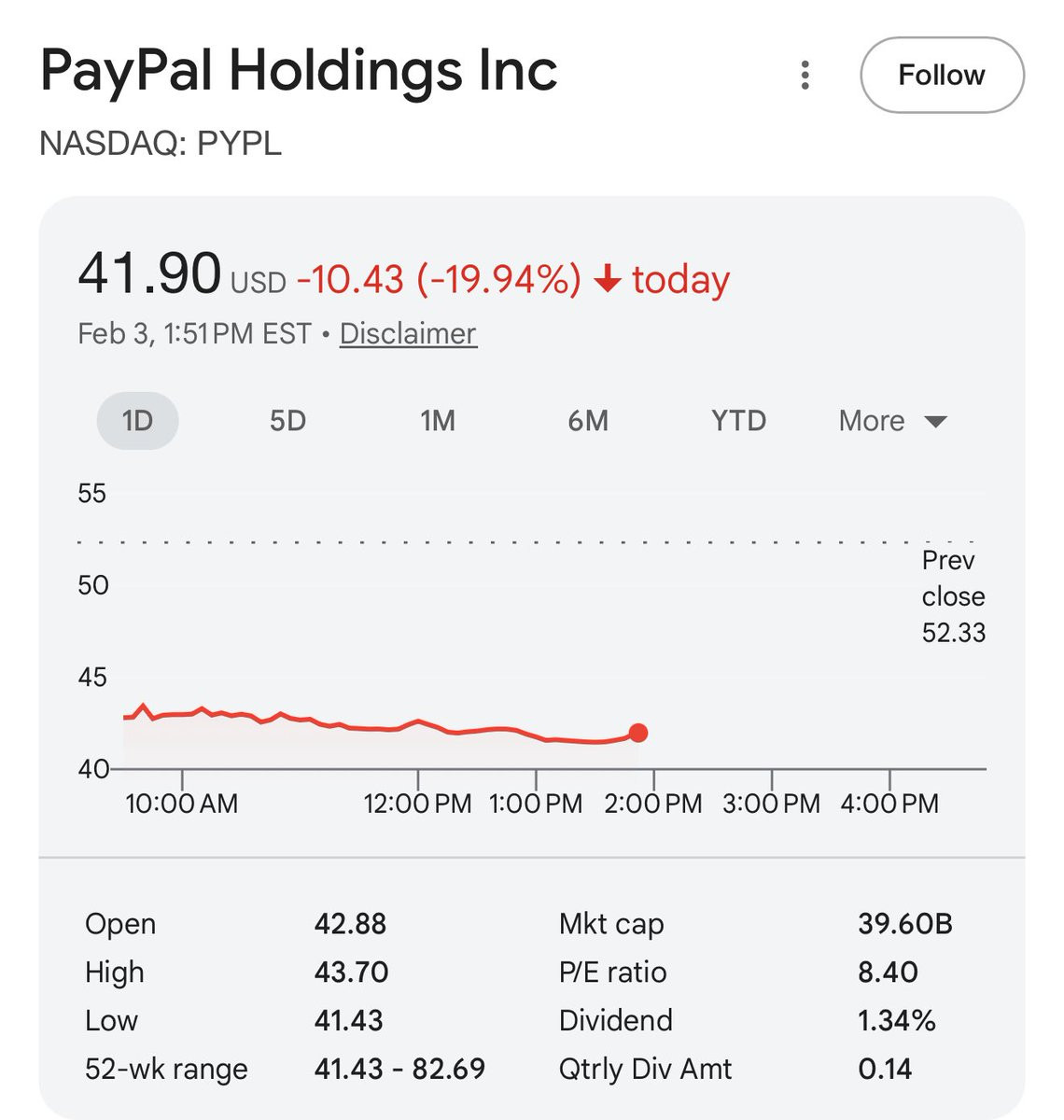Expand the More time ranges dropdown

(872, 421)
